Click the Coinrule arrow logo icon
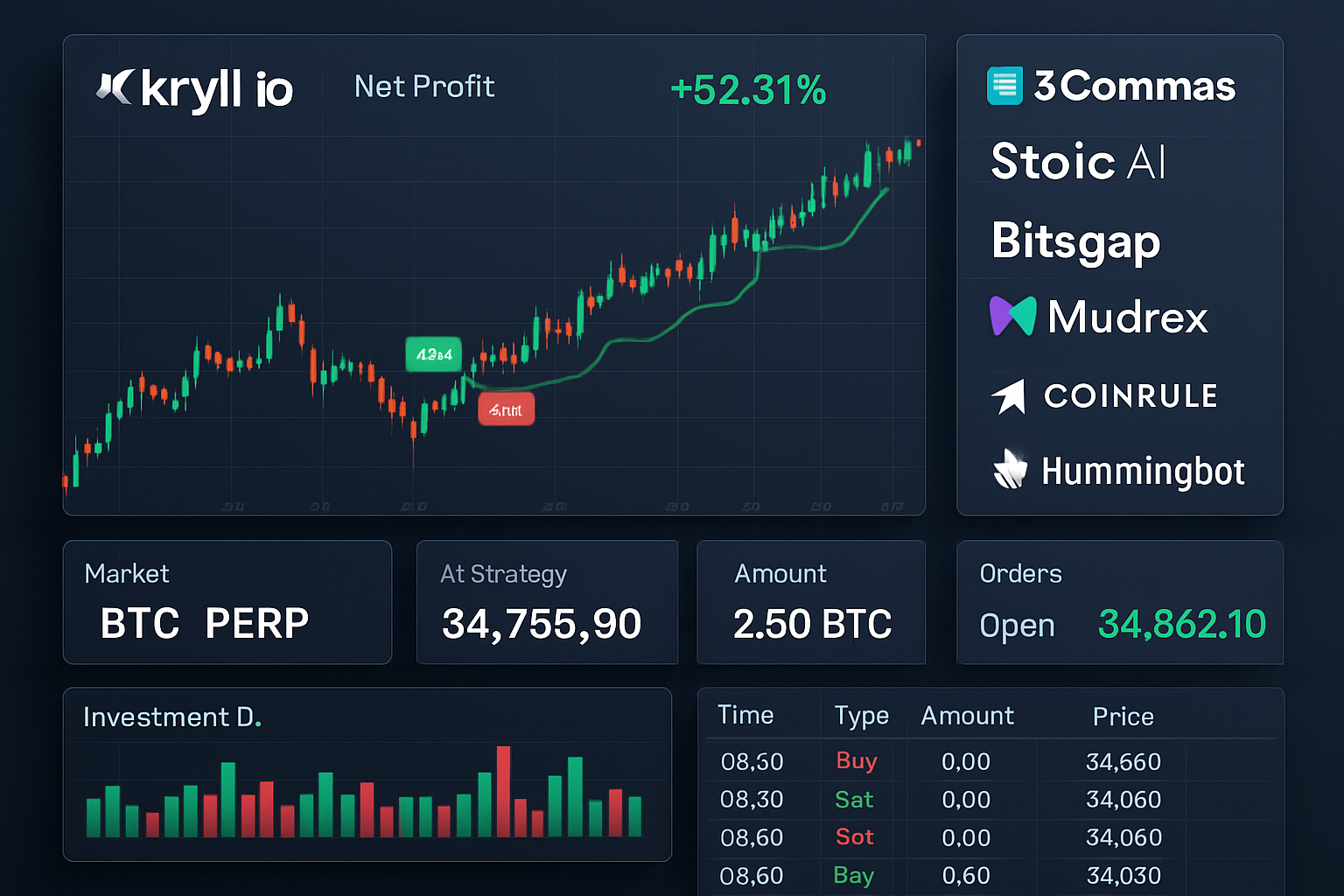This screenshot has width=1344, height=896. coord(1009,396)
